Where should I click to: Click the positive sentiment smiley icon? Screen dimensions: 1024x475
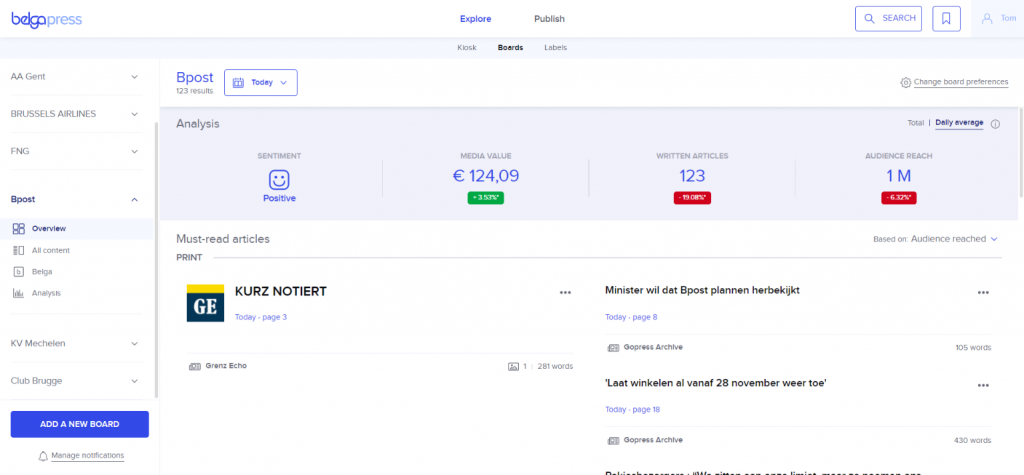(280, 180)
